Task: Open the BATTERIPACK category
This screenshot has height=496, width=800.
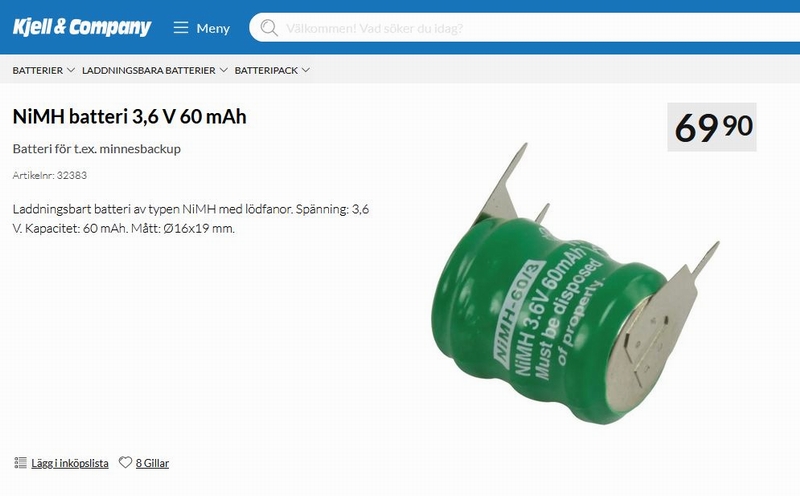Action: (266, 70)
